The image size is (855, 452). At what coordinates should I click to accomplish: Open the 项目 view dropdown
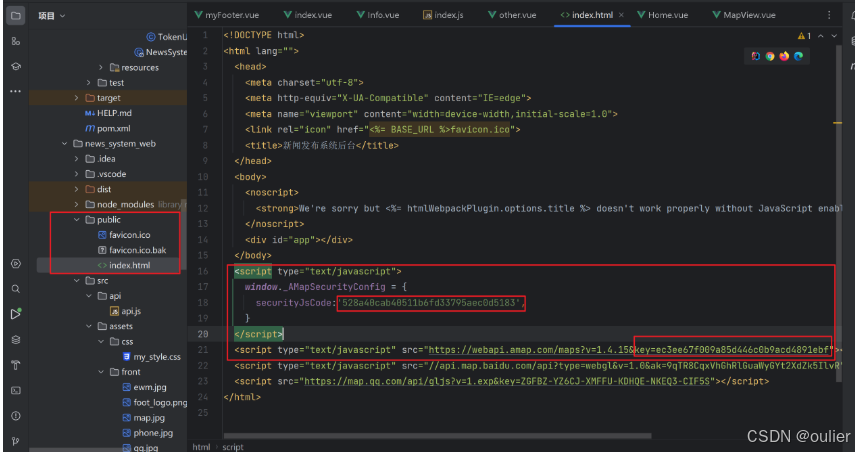pos(51,16)
